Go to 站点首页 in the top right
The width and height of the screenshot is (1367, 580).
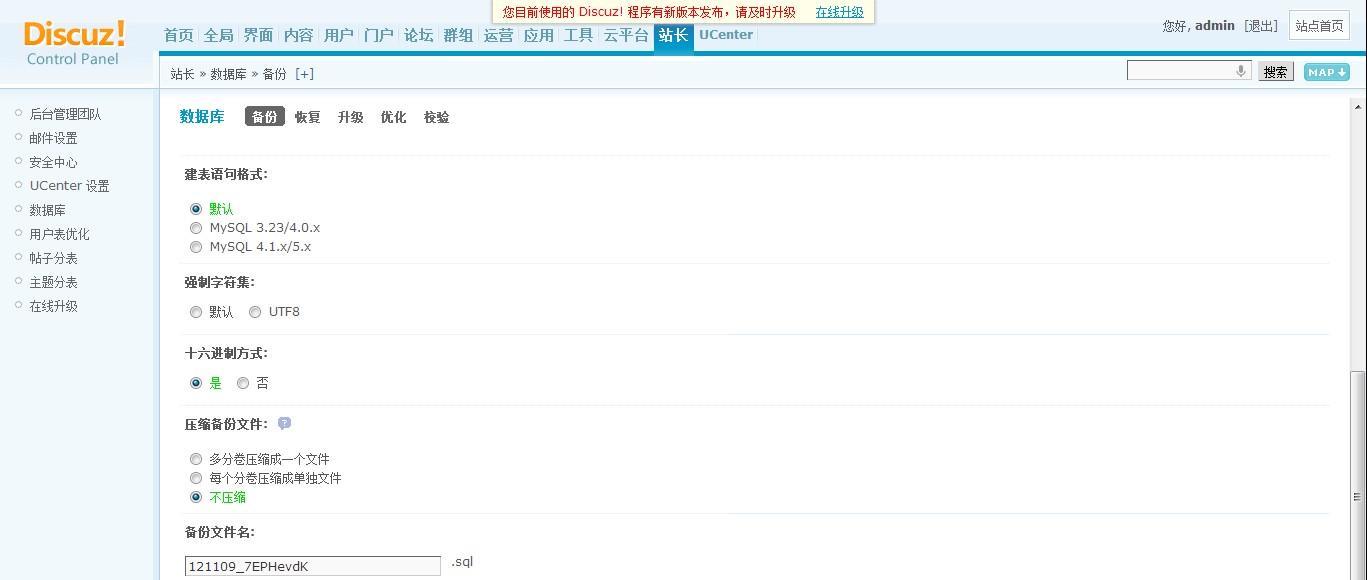pyautogui.click(x=1319, y=26)
